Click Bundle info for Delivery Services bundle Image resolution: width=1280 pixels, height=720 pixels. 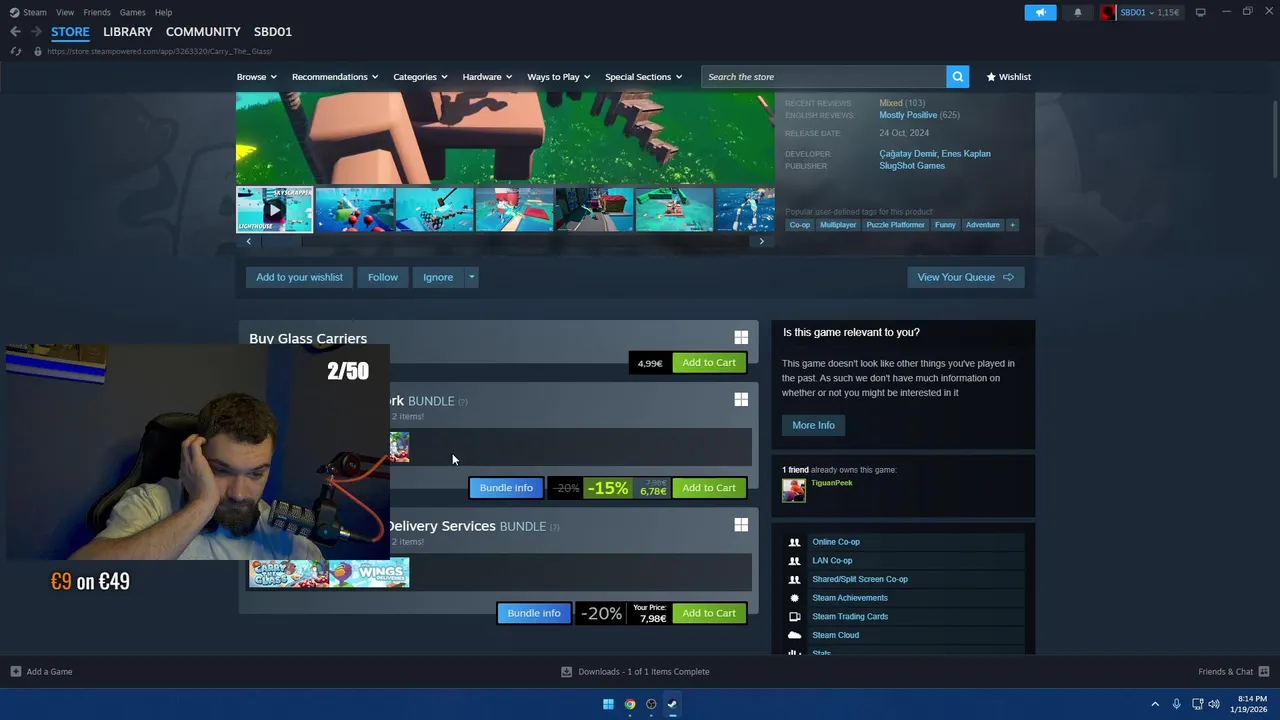[x=534, y=613]
